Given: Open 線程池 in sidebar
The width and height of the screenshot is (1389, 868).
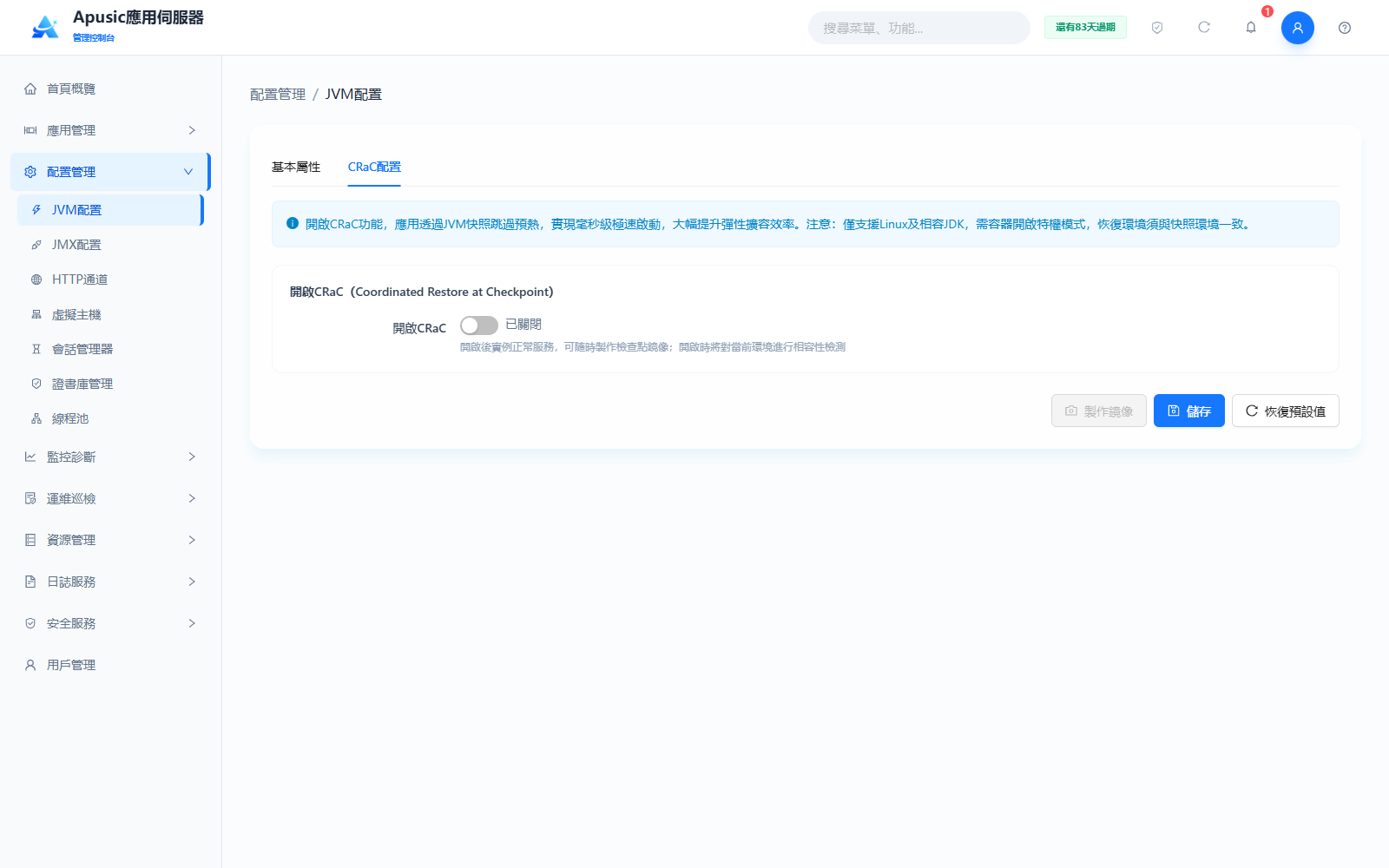Looking at the screenshot, I should pyautogui.click(x=109, y=418).
